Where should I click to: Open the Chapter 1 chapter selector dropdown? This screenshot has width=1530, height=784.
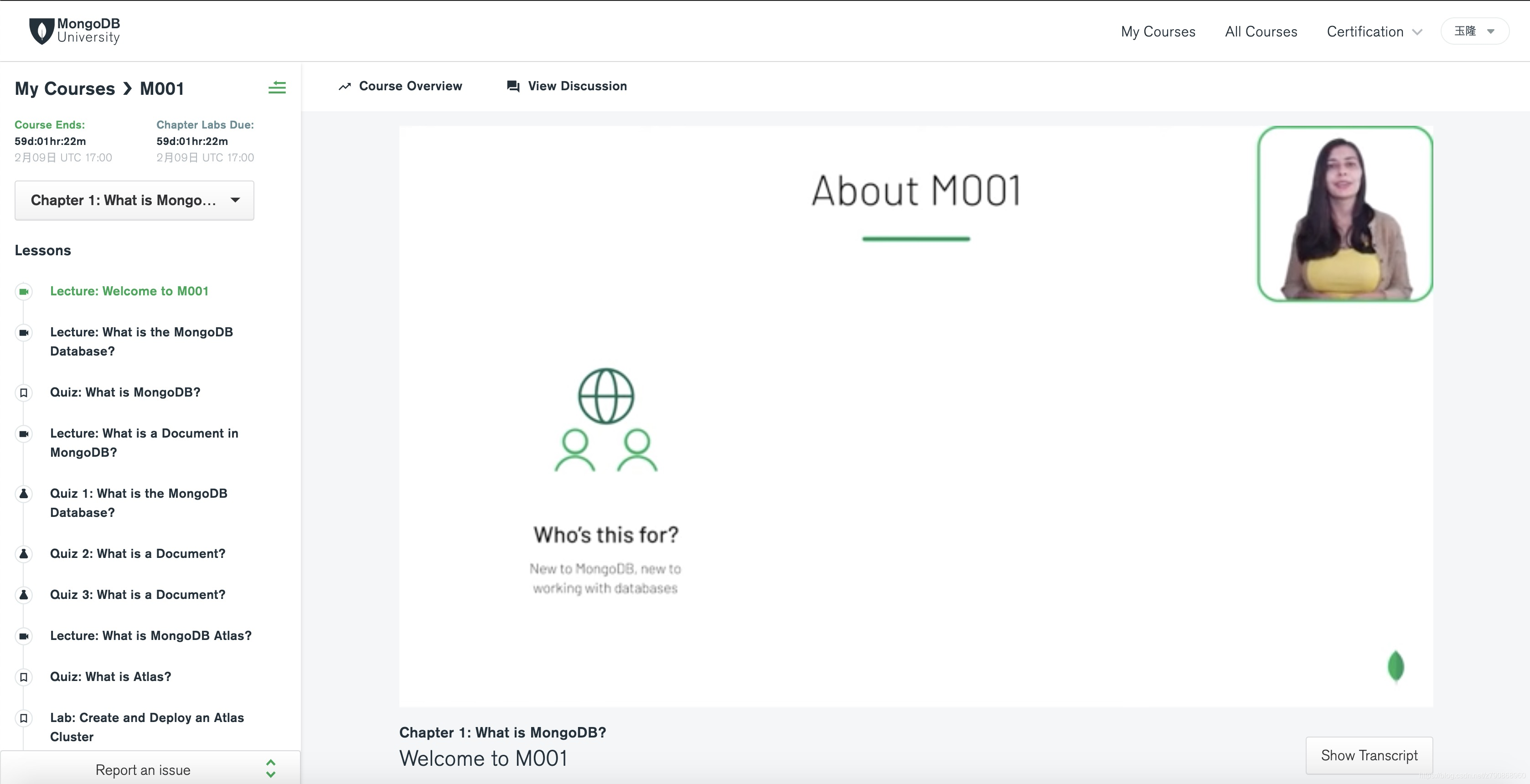pyautogui.click(x=134, y=200)
